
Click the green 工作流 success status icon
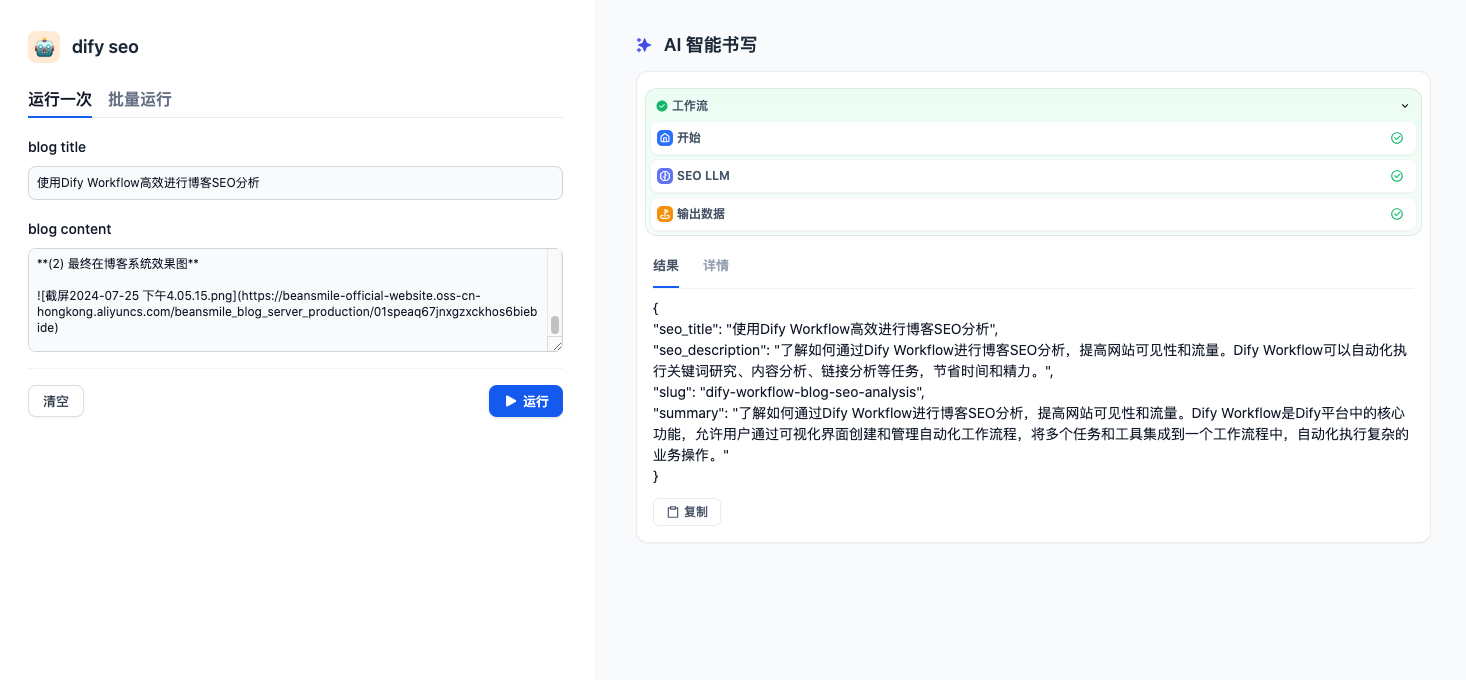pyautogui.click(x=661, y=106)
